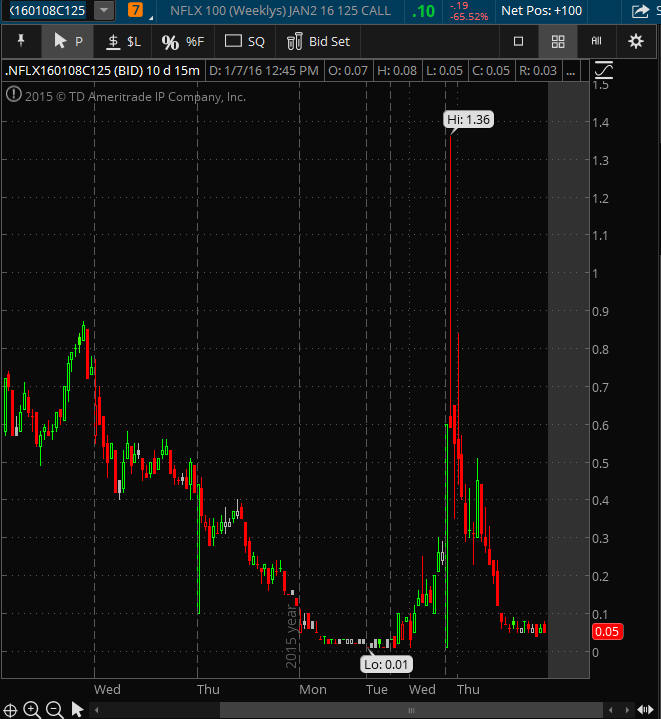Click the Tue label on time axis
661x719 pixels.
377,690
